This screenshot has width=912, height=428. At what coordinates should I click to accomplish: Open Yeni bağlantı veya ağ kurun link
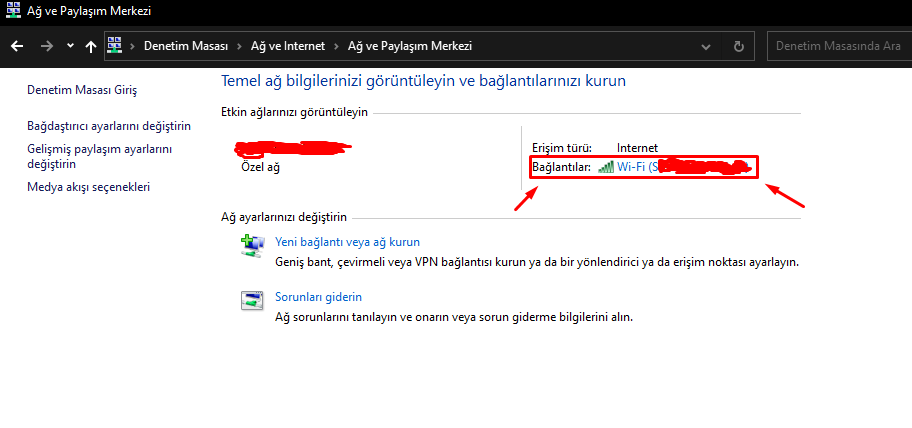(347, 242)
